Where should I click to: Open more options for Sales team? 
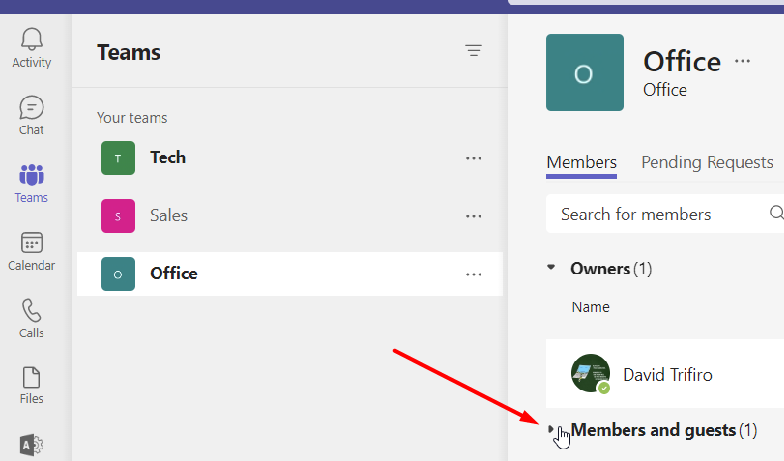[x=474, y=216]
